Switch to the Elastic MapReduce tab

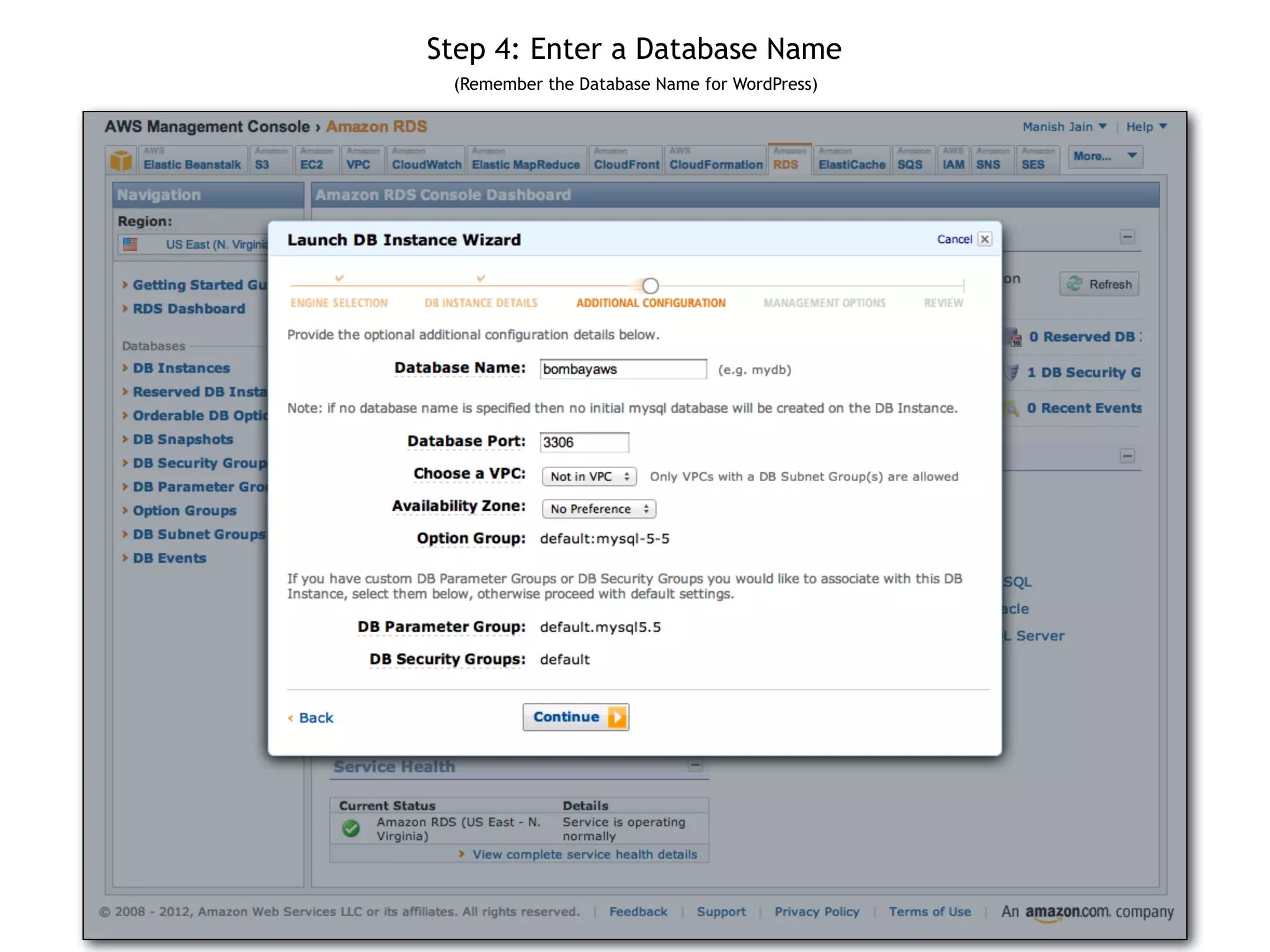(526, 159)
